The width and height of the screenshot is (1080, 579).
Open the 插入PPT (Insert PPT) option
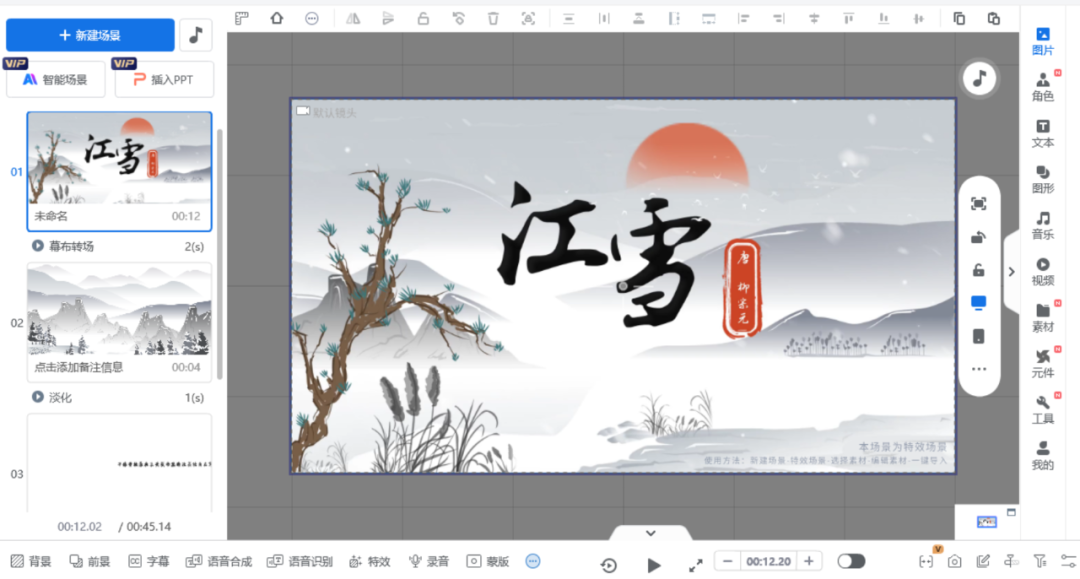coord(163,79)
